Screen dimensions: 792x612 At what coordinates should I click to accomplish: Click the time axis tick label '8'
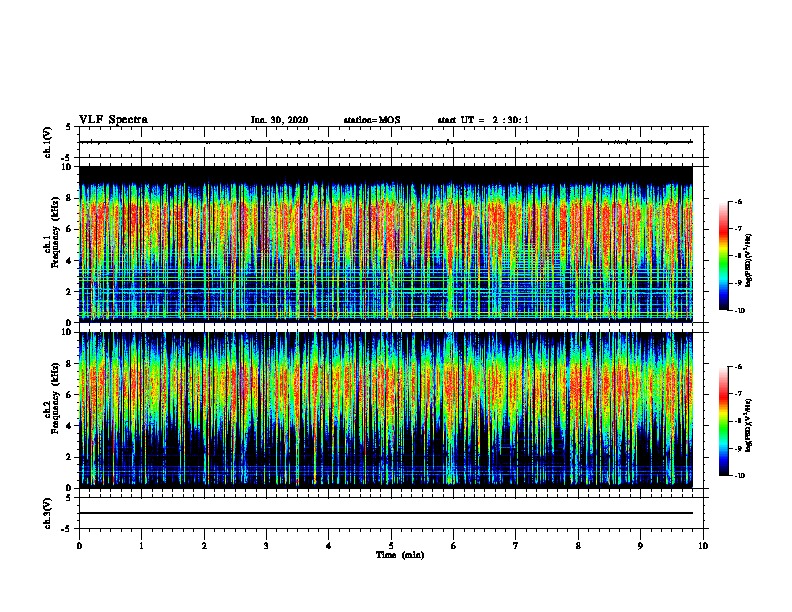coord(578,545)
